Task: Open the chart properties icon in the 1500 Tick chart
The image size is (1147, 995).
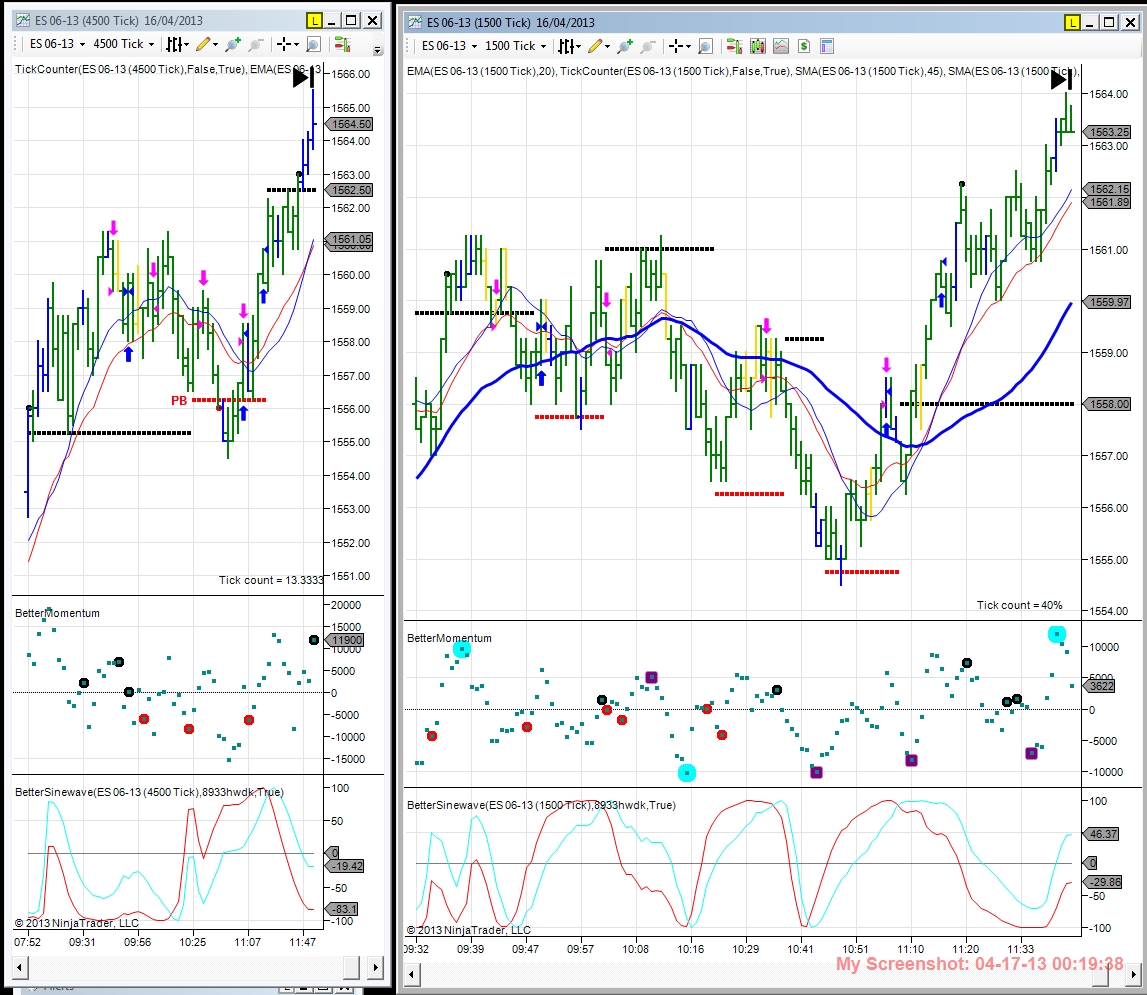Action: point(827,46)
